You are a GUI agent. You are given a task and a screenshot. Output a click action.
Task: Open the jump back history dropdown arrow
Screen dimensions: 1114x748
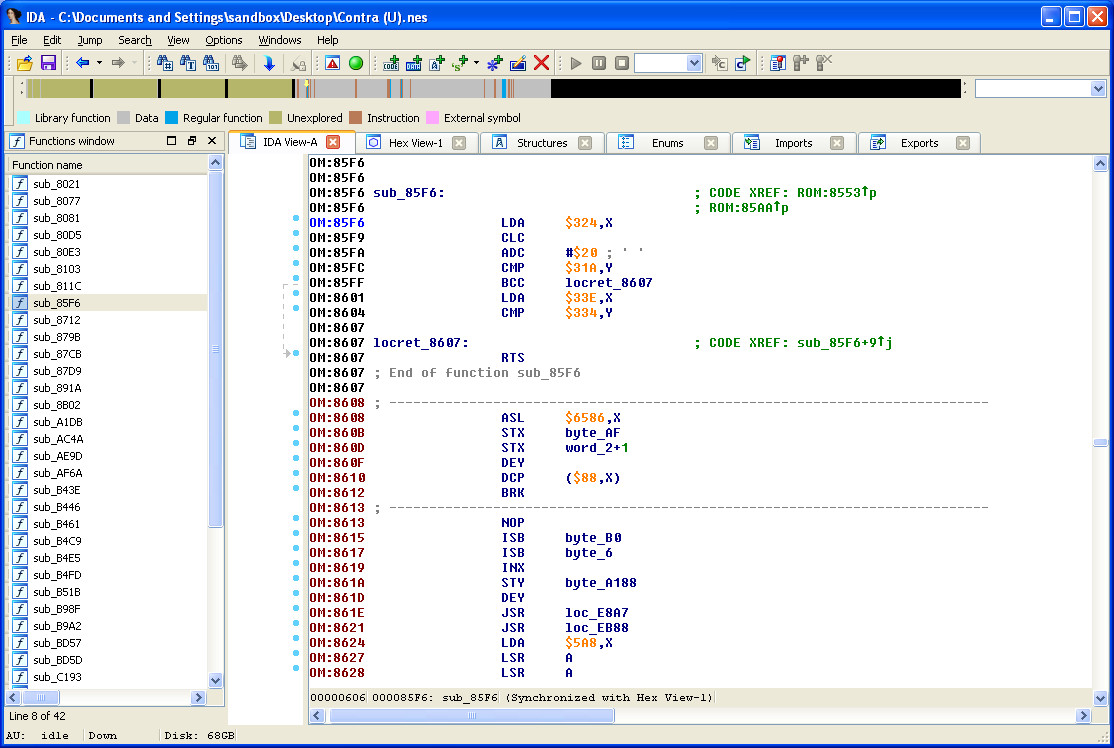tap(98, 63)
